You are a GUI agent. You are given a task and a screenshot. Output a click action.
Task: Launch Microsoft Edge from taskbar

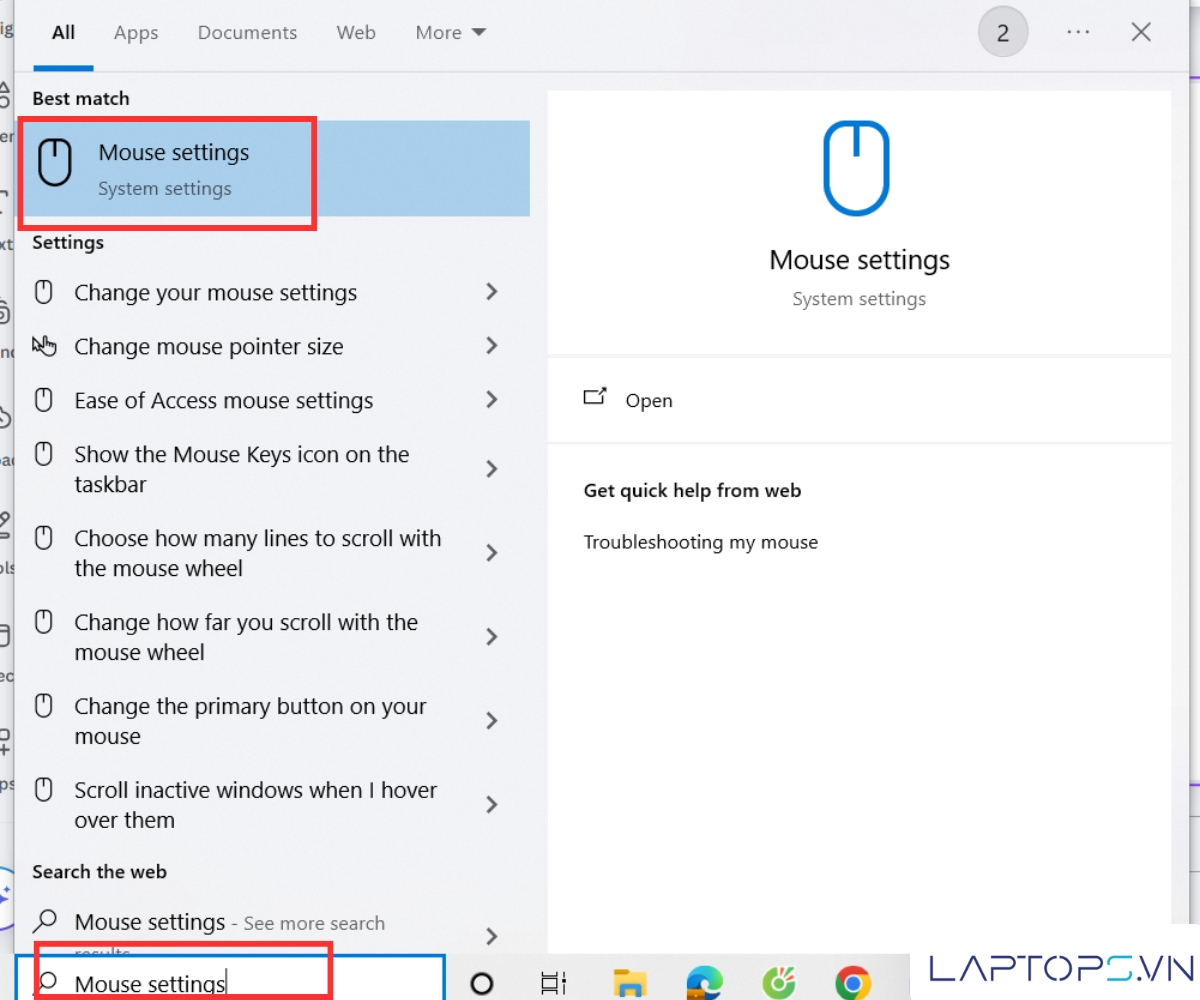click(704, 983)
